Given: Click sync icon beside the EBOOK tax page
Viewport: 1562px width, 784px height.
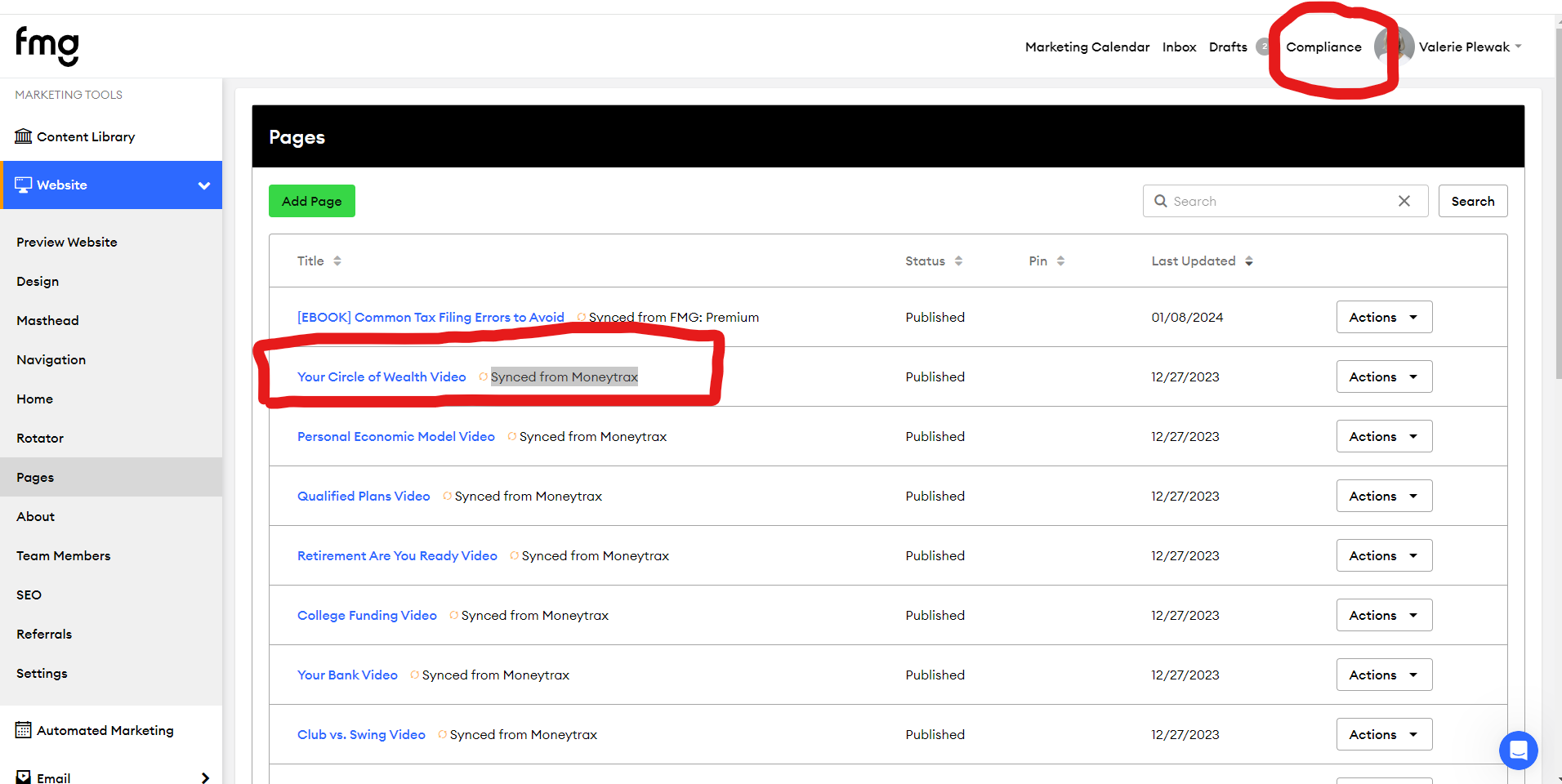Looking at the screenshot, I should pyautogui.click(x=581, y=317).
